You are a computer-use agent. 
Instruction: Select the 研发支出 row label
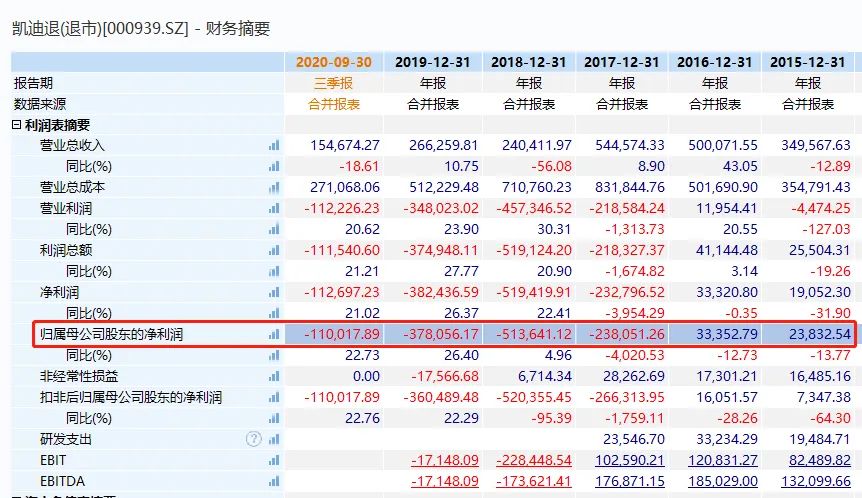(x=66, y=439)
